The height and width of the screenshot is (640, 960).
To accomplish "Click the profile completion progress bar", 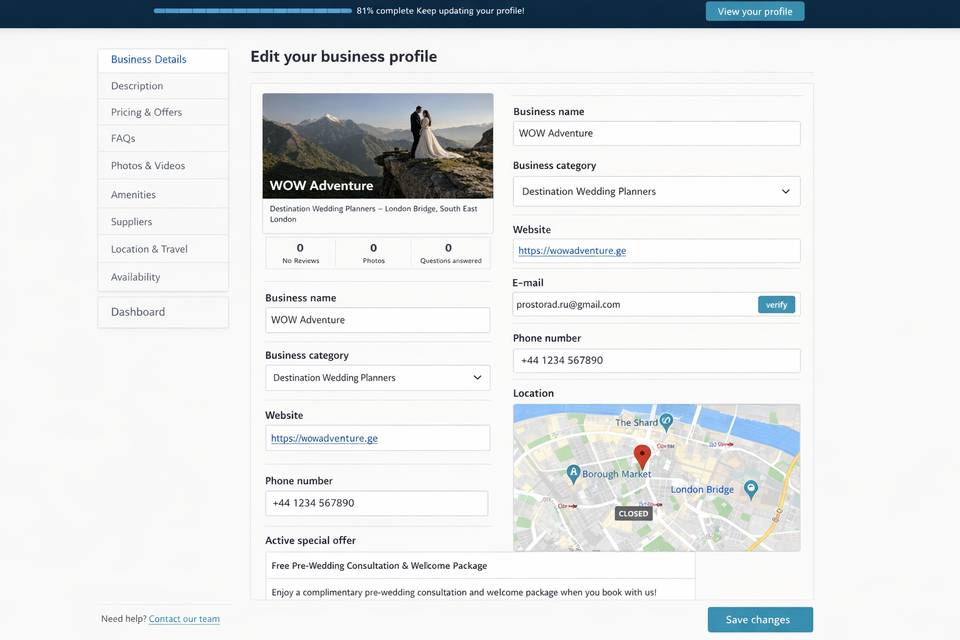I will [252, 11].
